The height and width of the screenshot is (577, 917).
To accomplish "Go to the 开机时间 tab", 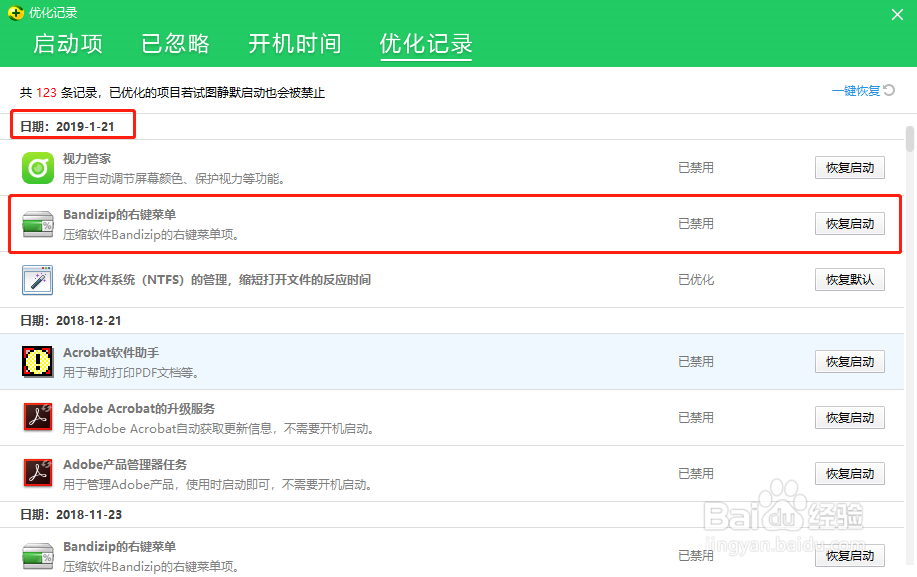I will 295,44.
